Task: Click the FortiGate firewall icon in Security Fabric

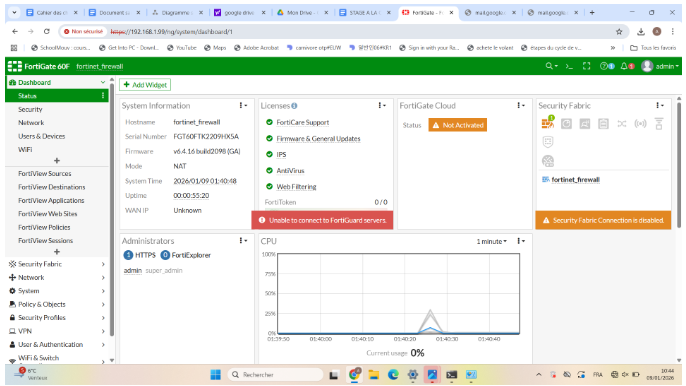Action: point(548,123)
